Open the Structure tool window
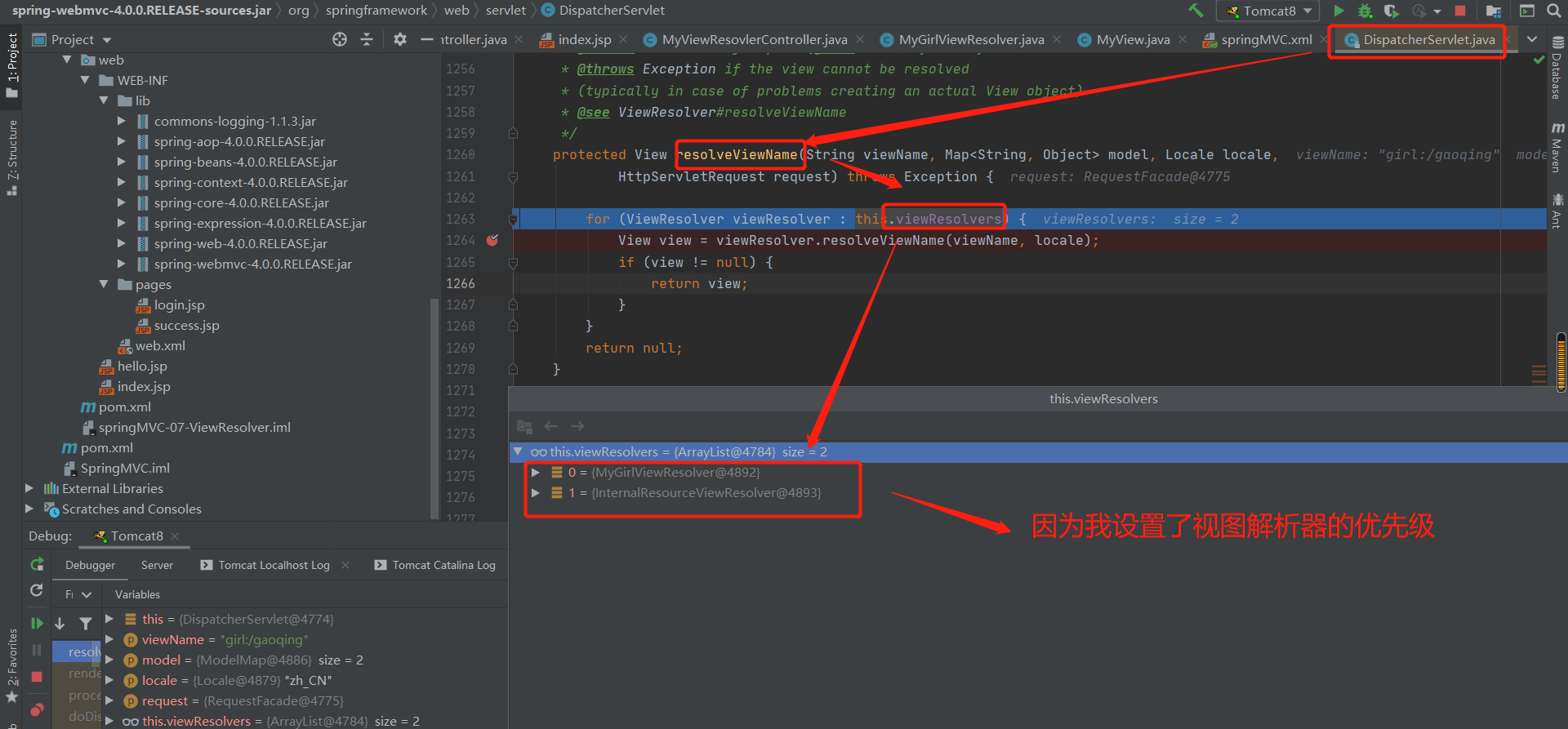1568x729 pixels. point(12,158)
